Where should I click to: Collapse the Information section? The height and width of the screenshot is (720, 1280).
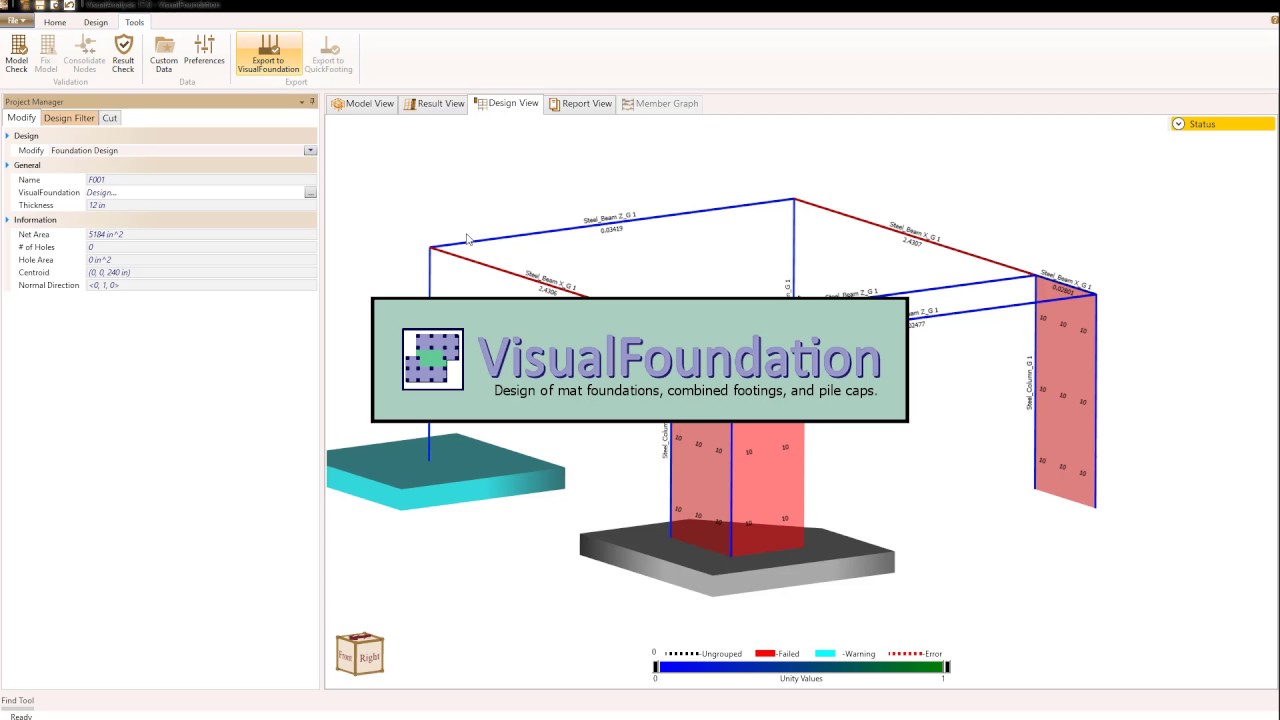click(x=8, y=220)
